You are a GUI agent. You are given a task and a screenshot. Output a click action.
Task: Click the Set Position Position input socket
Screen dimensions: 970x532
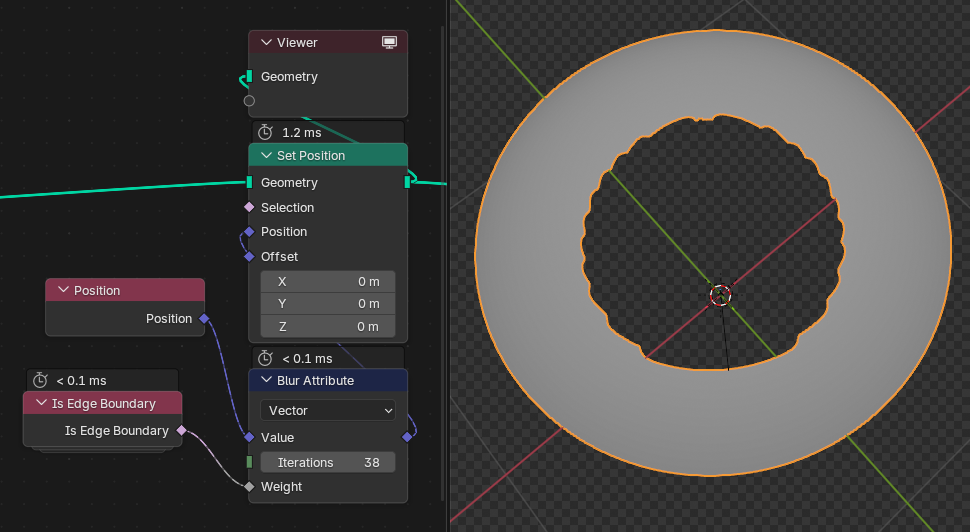pyautogui.click(x=249, y=231)
